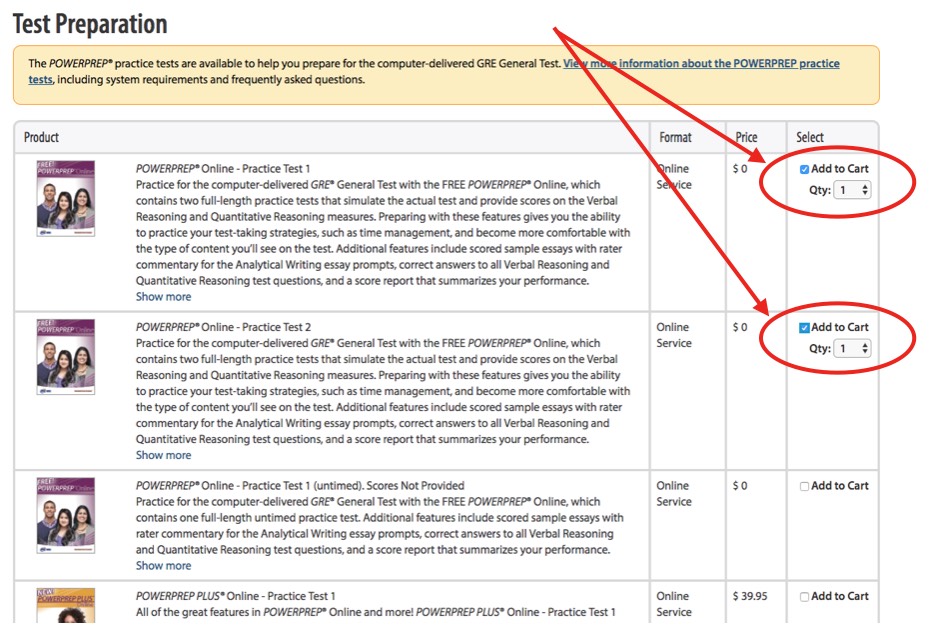Click the Format column header

pyautogui.click(x=675, y=138)
